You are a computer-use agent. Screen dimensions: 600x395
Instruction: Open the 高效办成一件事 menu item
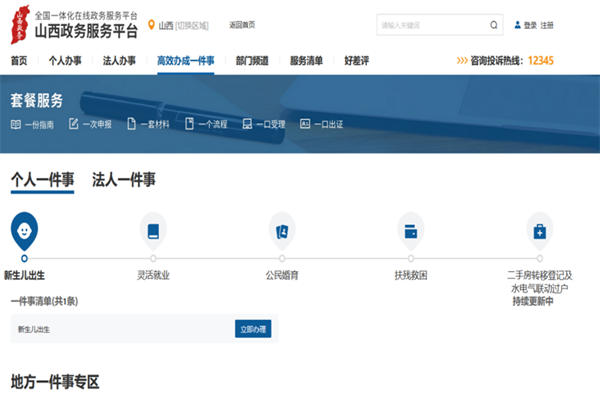click(186, 60)
